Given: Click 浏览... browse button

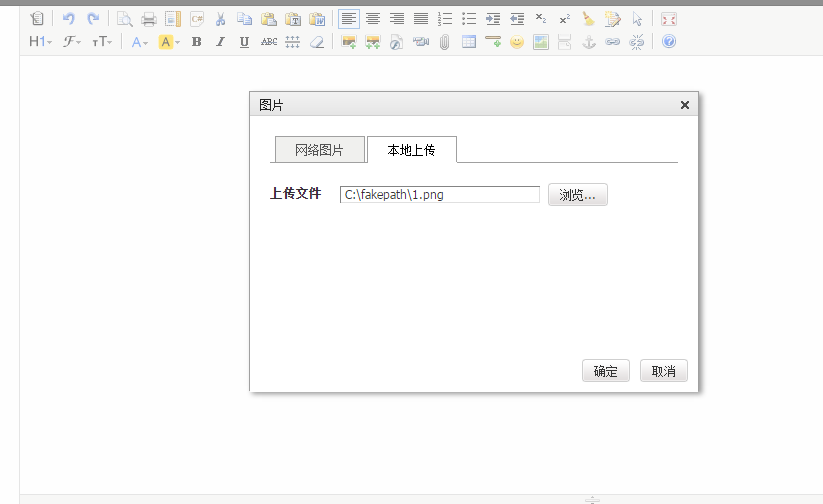Looking at the screenshot, I should coord(577,194).
